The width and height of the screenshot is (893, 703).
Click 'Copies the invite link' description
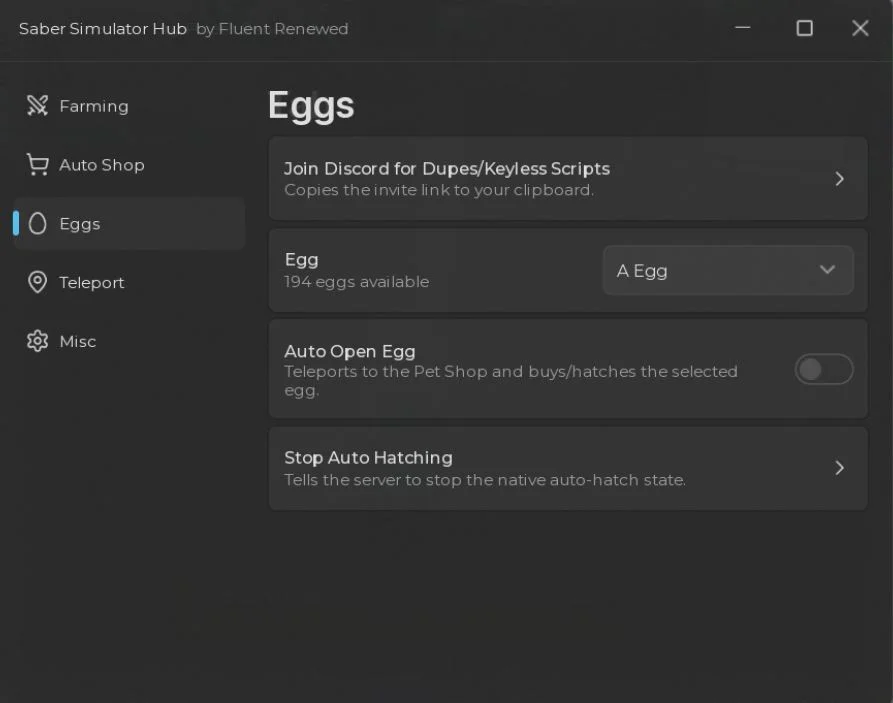tap(439, 190)
